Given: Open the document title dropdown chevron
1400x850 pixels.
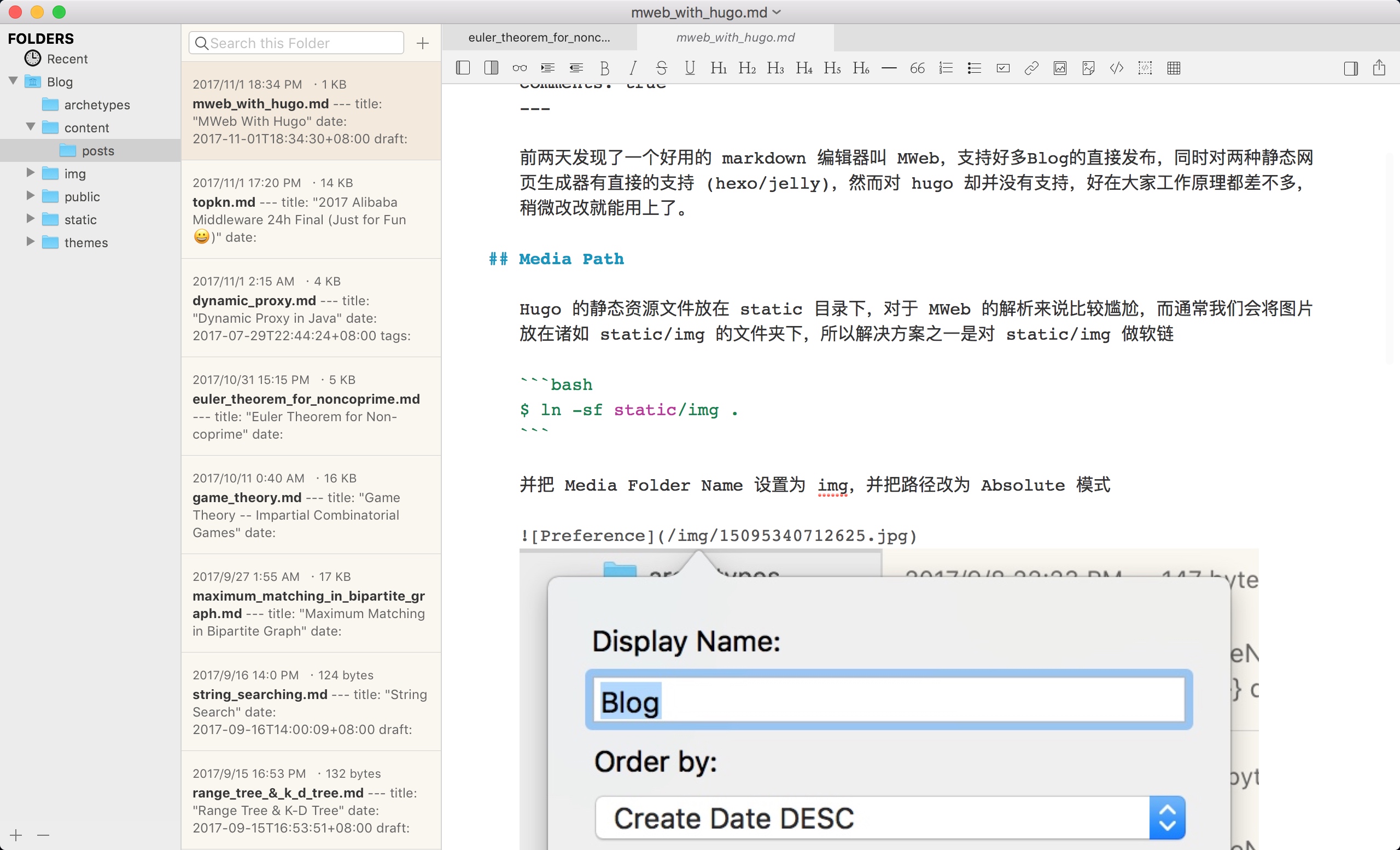Looking at the screenshot, I should [777, 12].
